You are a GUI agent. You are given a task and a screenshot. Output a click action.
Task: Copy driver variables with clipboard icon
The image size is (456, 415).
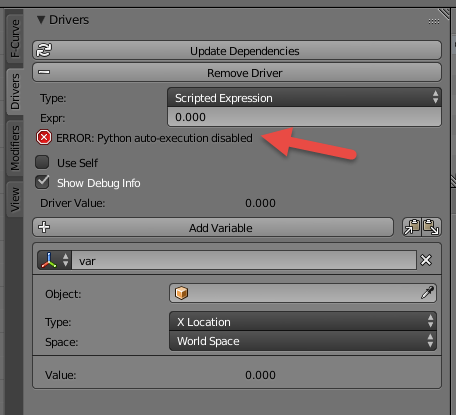coord(412,227)
